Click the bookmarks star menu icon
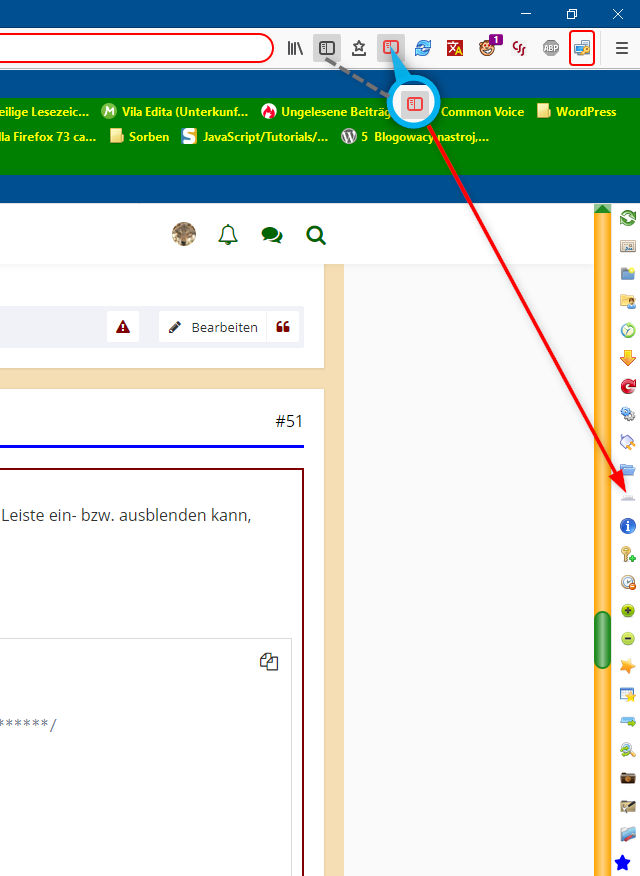This screenshot has height=876, width=640. click(358, 48)
